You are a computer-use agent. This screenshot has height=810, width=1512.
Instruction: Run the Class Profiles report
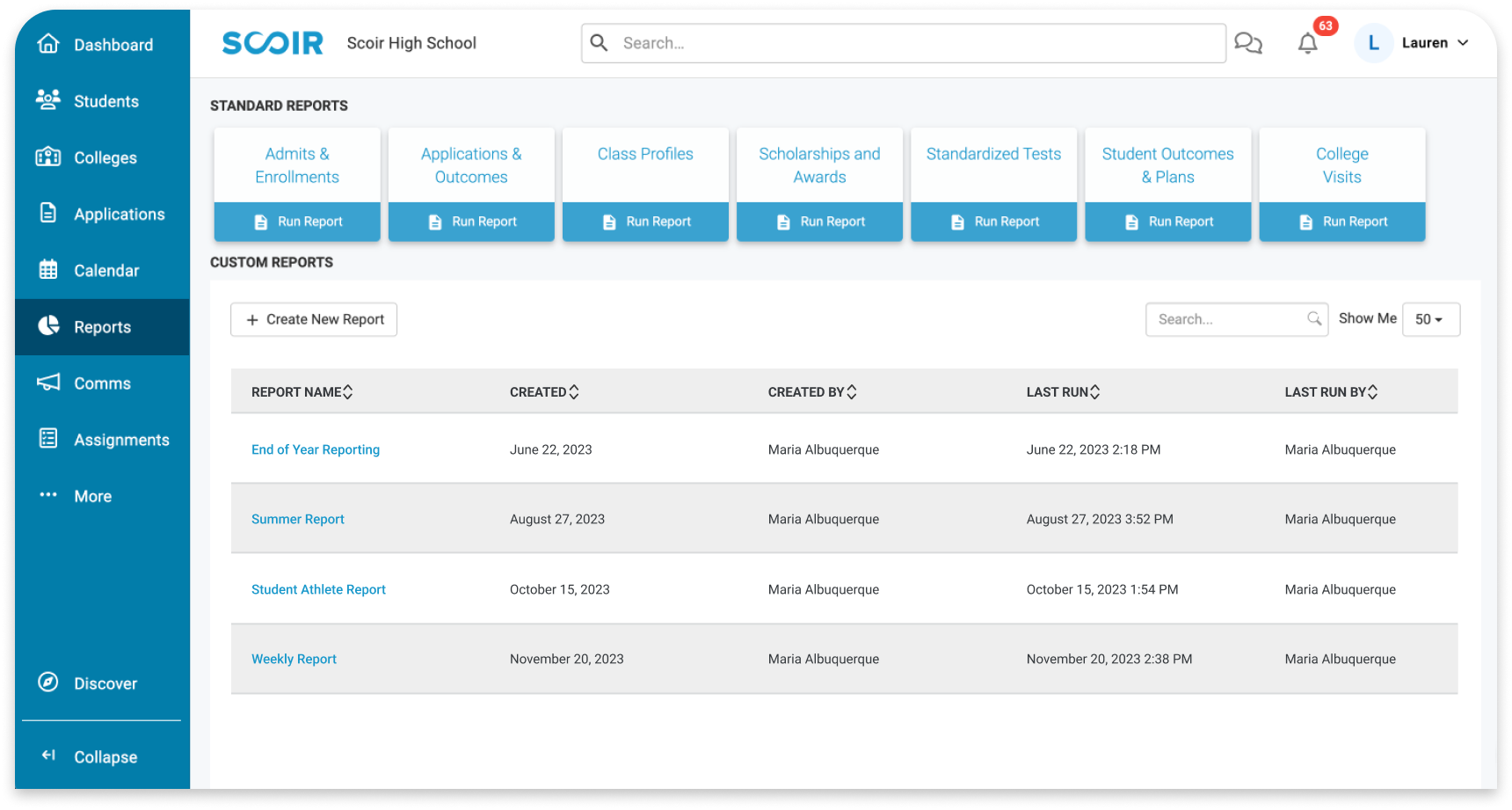pos(644,221)
